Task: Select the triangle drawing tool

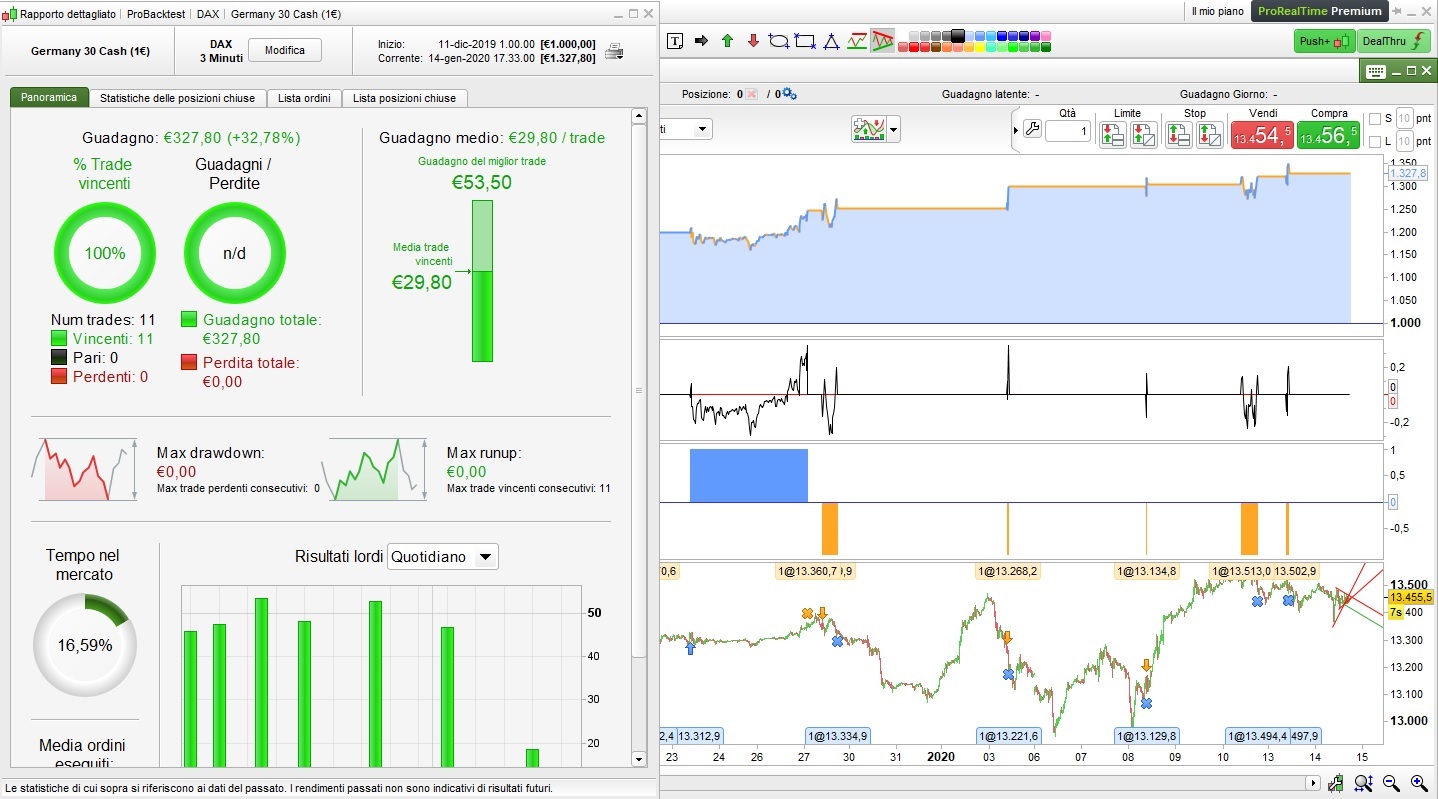Action: [x=831, y=41]
